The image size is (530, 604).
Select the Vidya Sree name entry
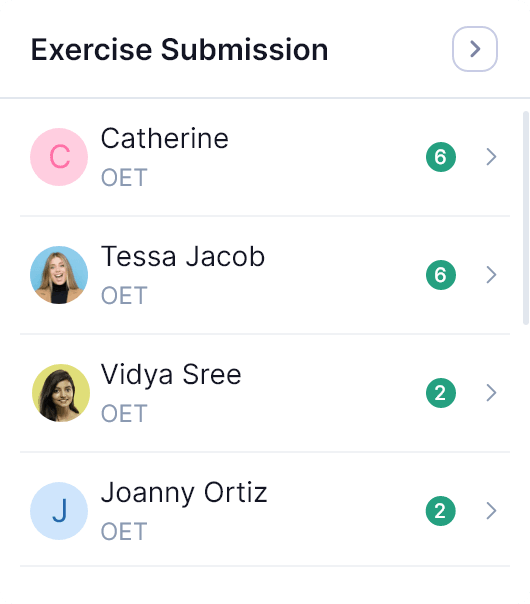[171, 375]
